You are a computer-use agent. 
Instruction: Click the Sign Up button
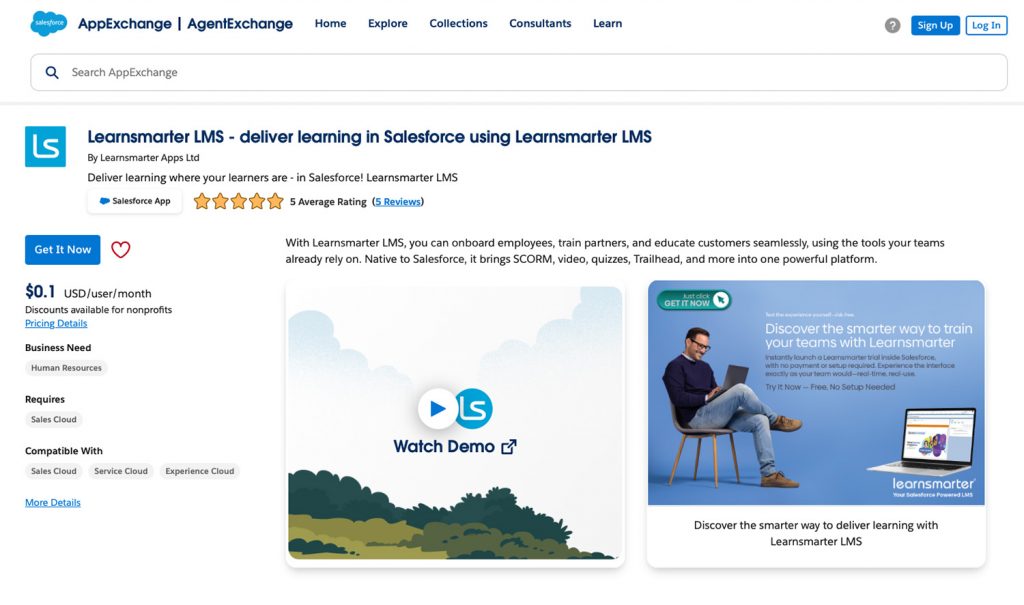935,25
